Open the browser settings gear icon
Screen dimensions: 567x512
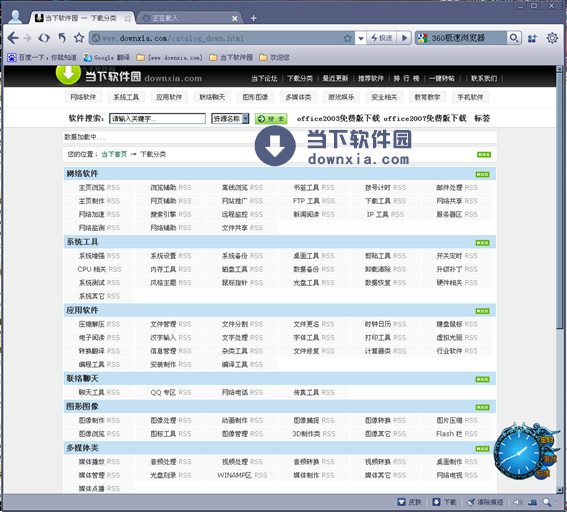552,38
